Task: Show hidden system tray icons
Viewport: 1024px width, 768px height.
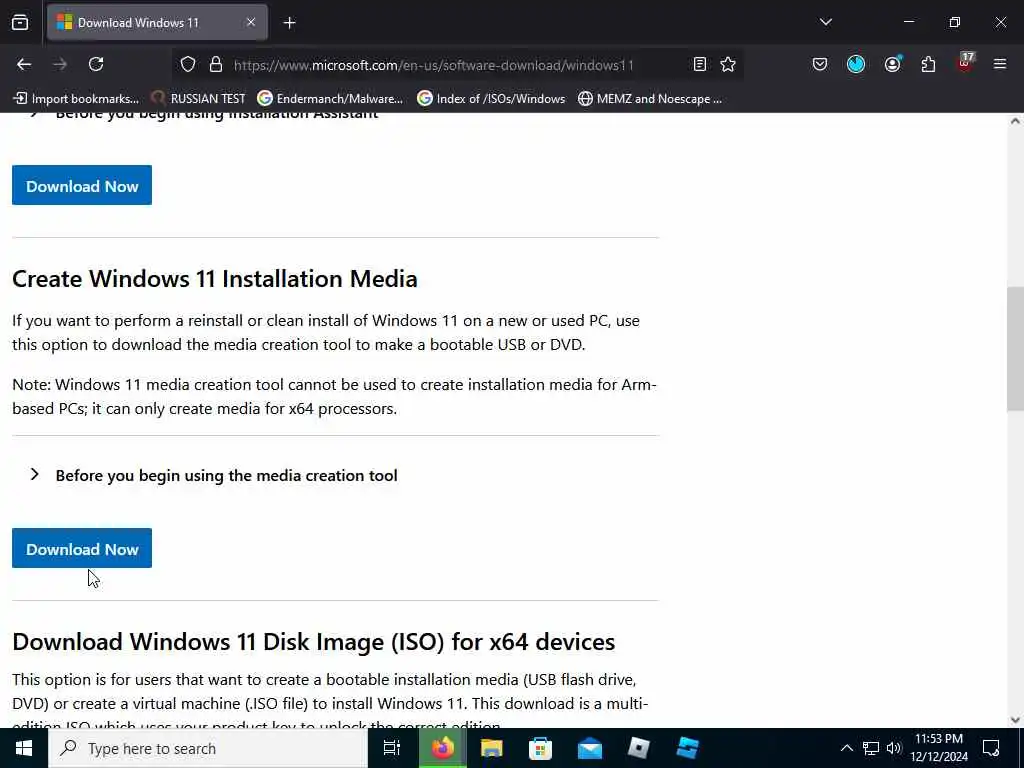Action: click(x=846, y=748)
